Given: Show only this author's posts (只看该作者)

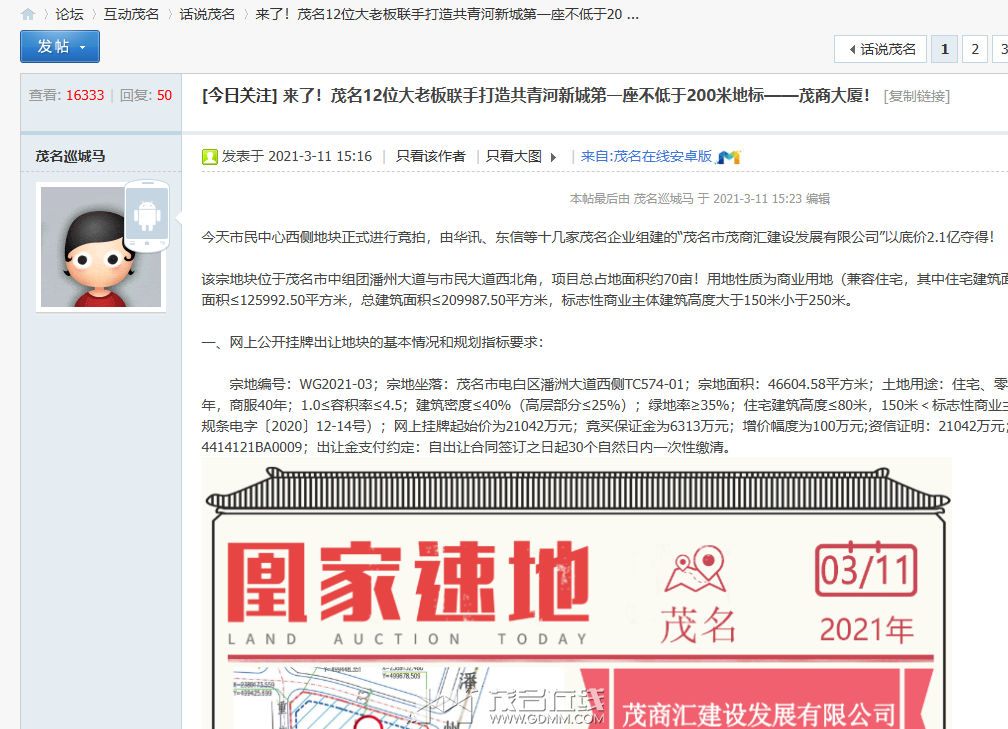Looking at the screenshot, I should click(x=430, y=156).
